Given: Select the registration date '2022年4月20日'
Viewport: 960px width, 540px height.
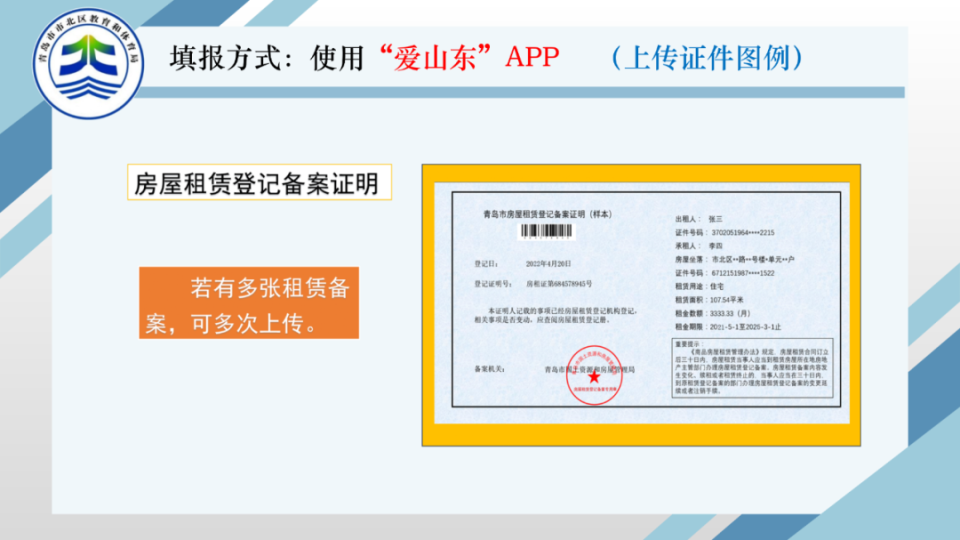Looking at the screenshot, I should pos(549,264).
